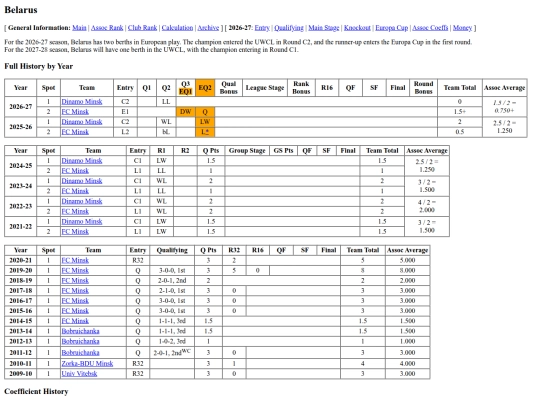Screen dimensions: 540x405
Task: Open FC Minsk link for 2017-18
Action: pos(75,291)
